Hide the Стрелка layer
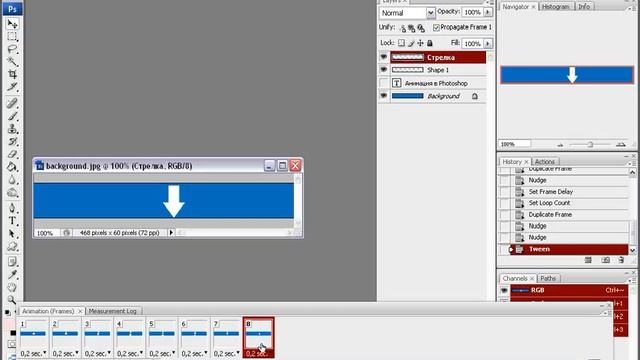This screenshot has width=640, height=360. pyautogui.click(x=384, y=57)
